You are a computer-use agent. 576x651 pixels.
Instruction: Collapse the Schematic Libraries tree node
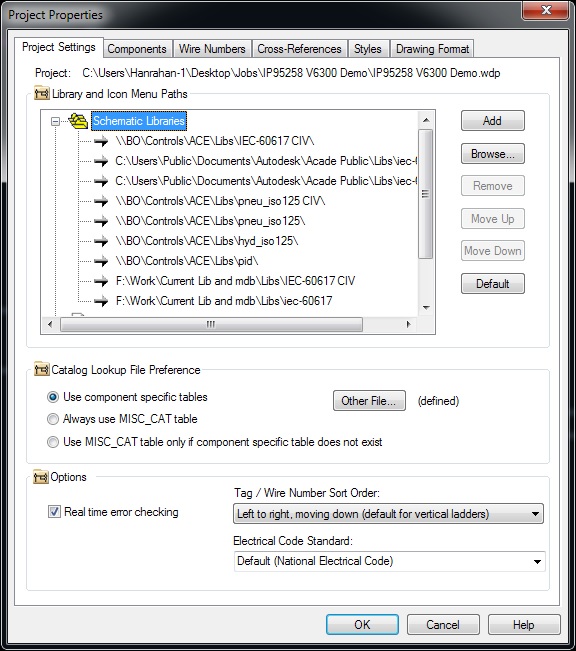[x=55, y=121]
